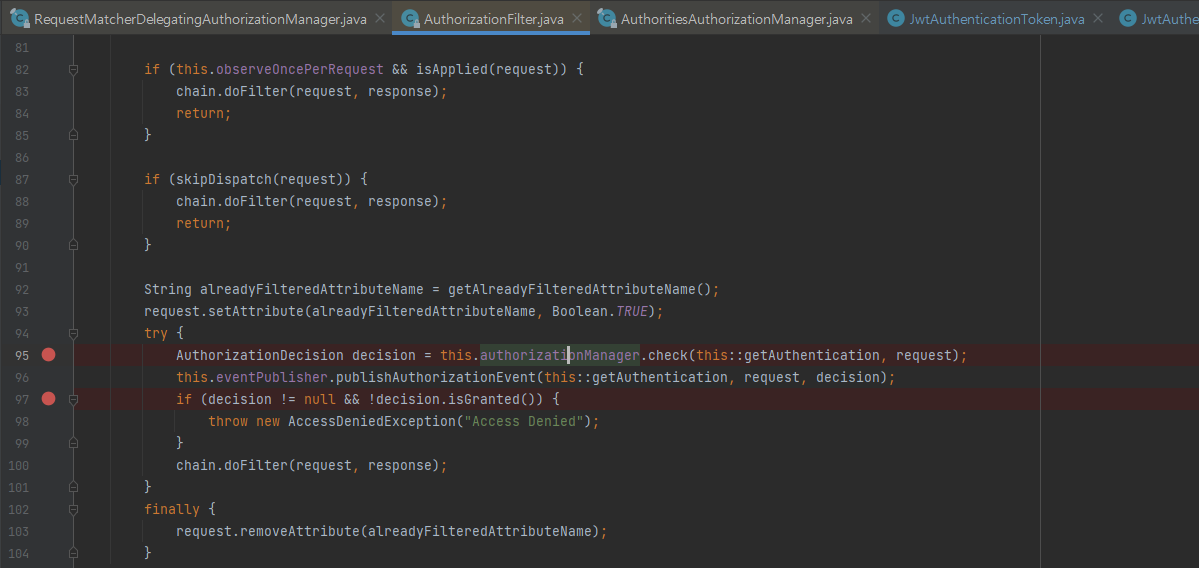The width and height of the screenshot is (1199, 568).
Task: Click the isApplied method call
Action: pos(452,70)
